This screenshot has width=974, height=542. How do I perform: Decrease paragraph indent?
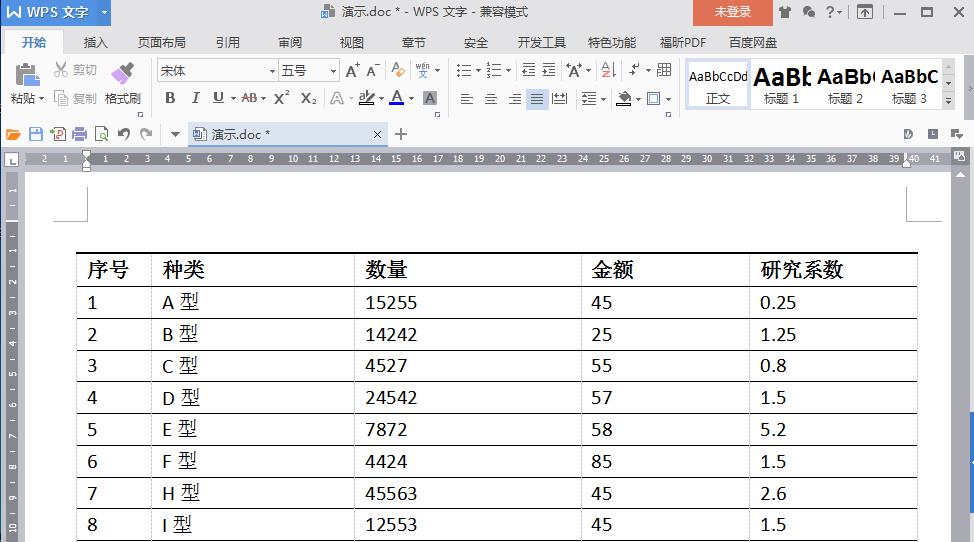tap(528, 70)
